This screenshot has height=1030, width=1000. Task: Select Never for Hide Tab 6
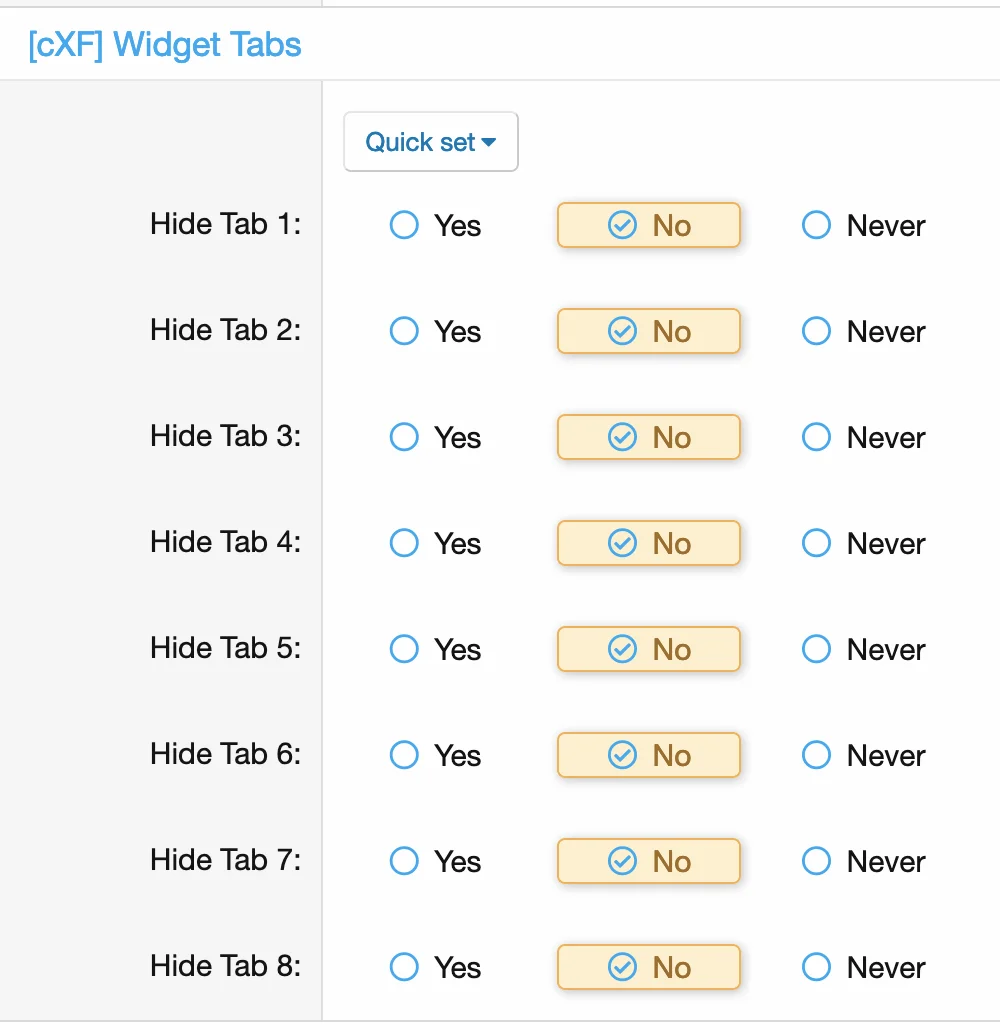click(816, 755)
